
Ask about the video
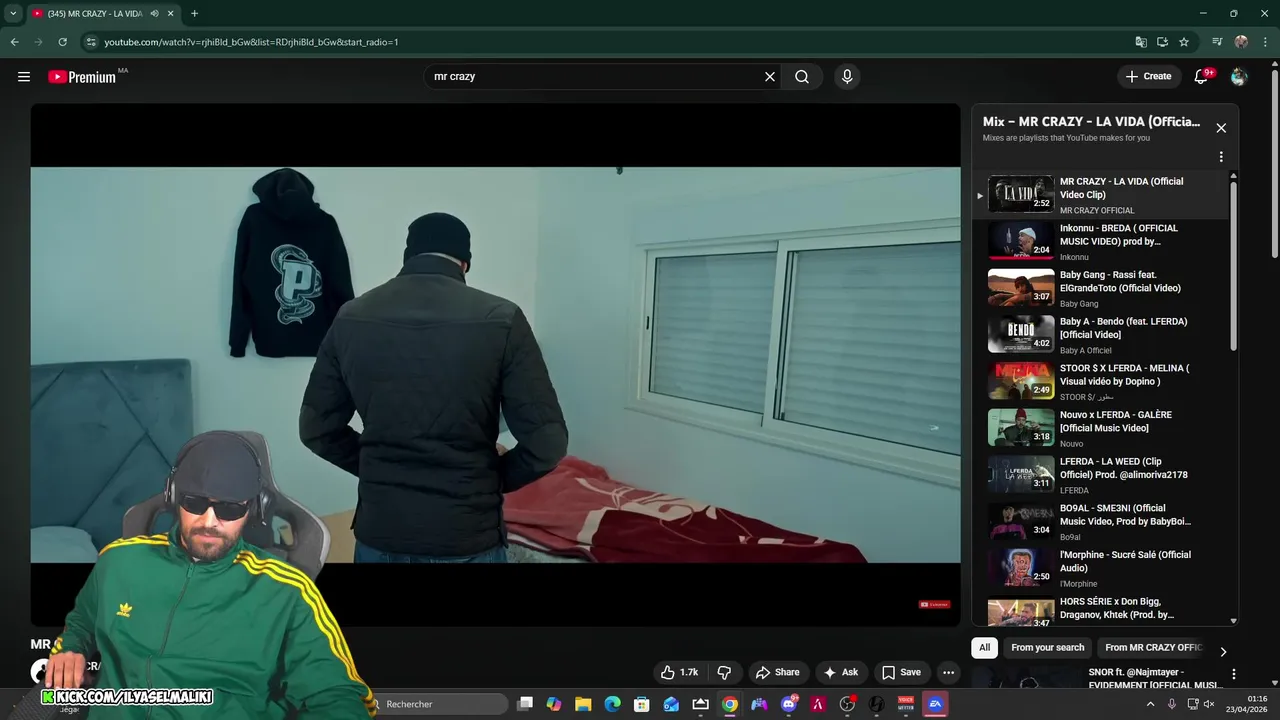click(840, 673)
